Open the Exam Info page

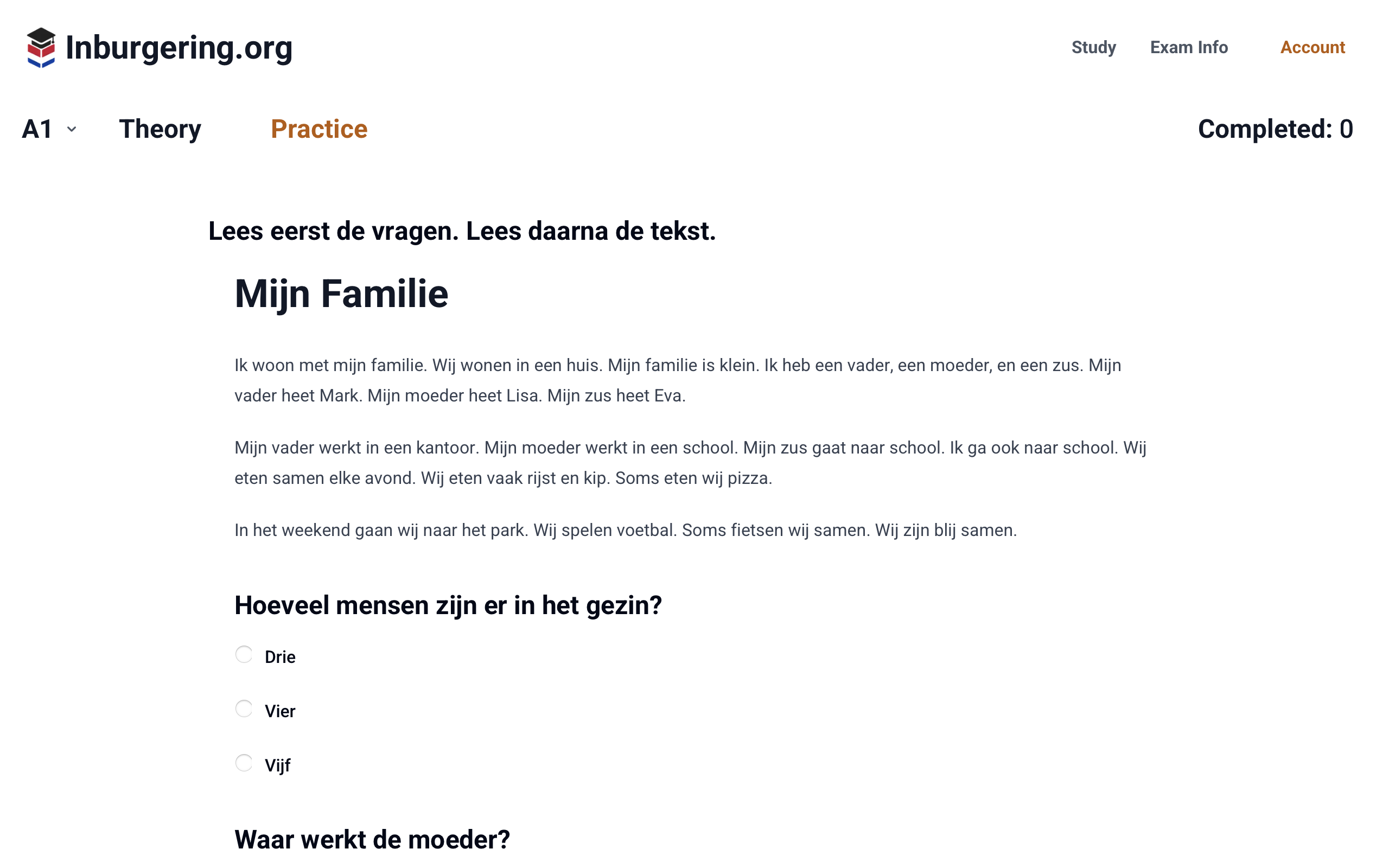click(x=1189, y=48)
